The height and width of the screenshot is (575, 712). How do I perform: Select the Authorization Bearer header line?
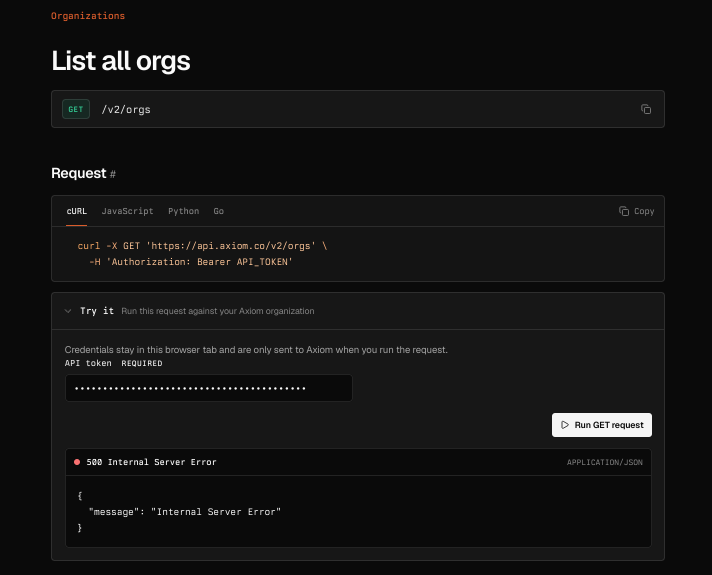pyautogui.click(x=191, y=262)
